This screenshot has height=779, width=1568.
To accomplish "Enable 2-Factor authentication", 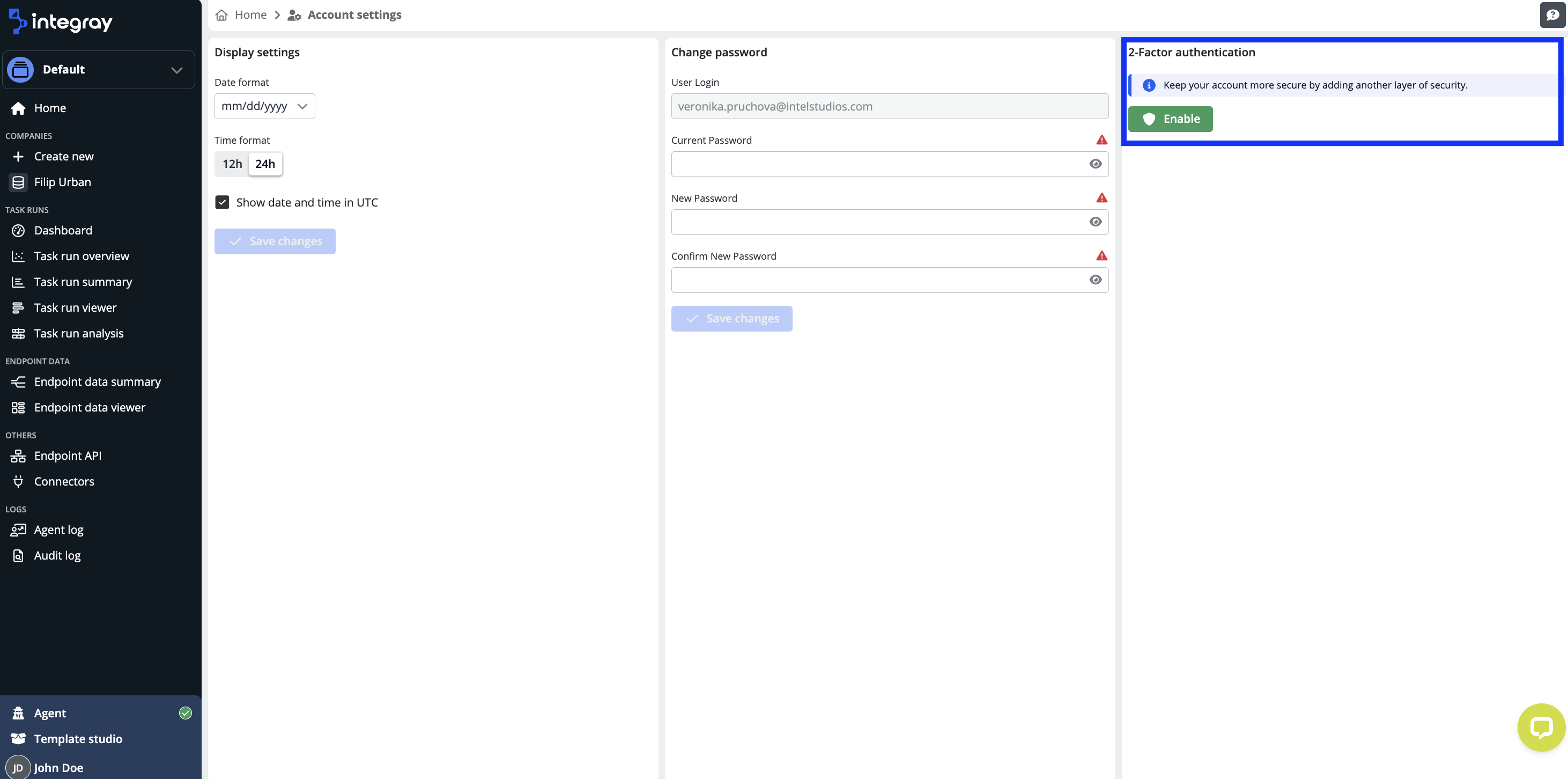I will click(1170, 119).
